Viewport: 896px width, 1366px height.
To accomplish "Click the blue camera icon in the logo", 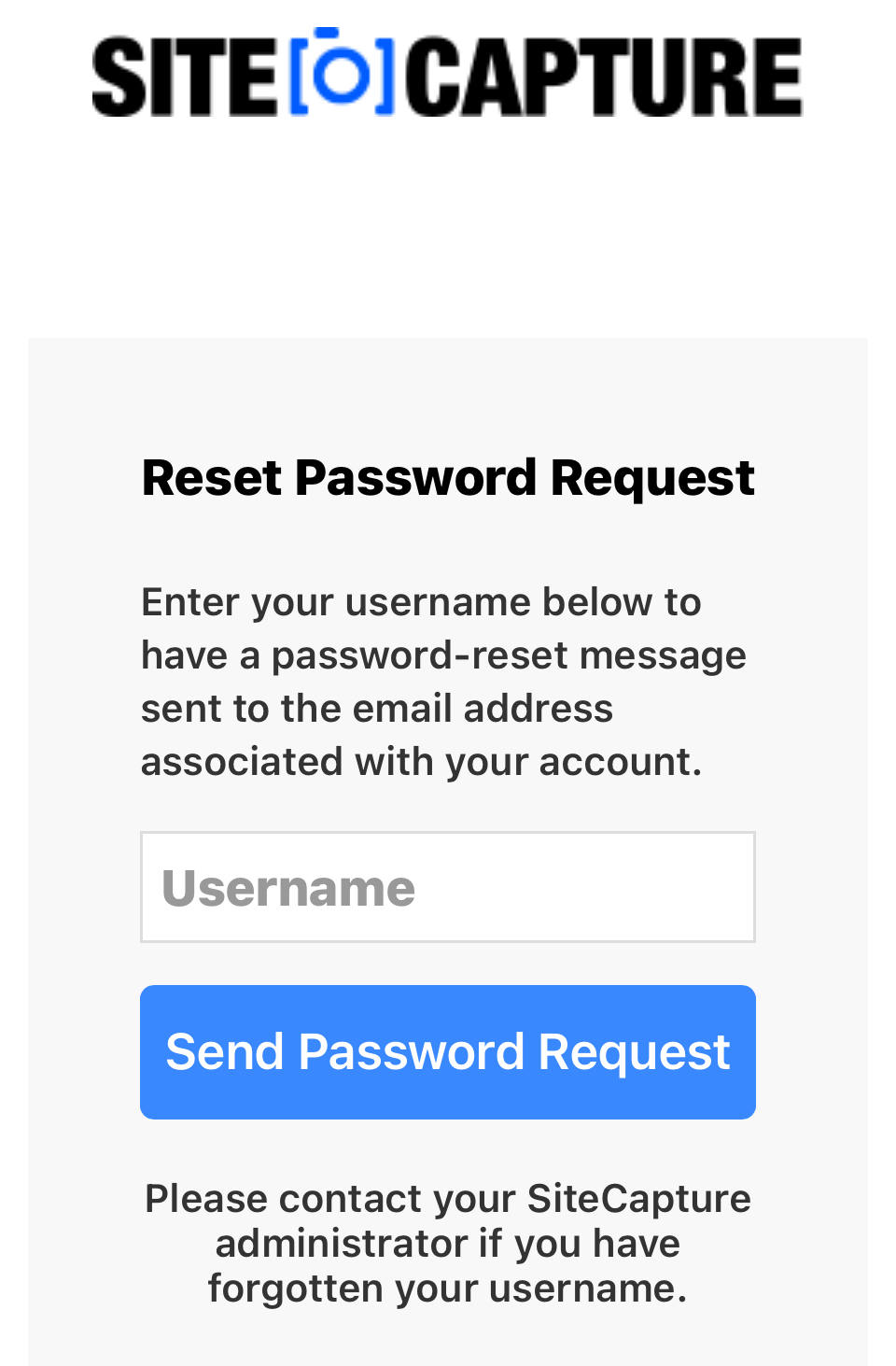I will 342,74.
